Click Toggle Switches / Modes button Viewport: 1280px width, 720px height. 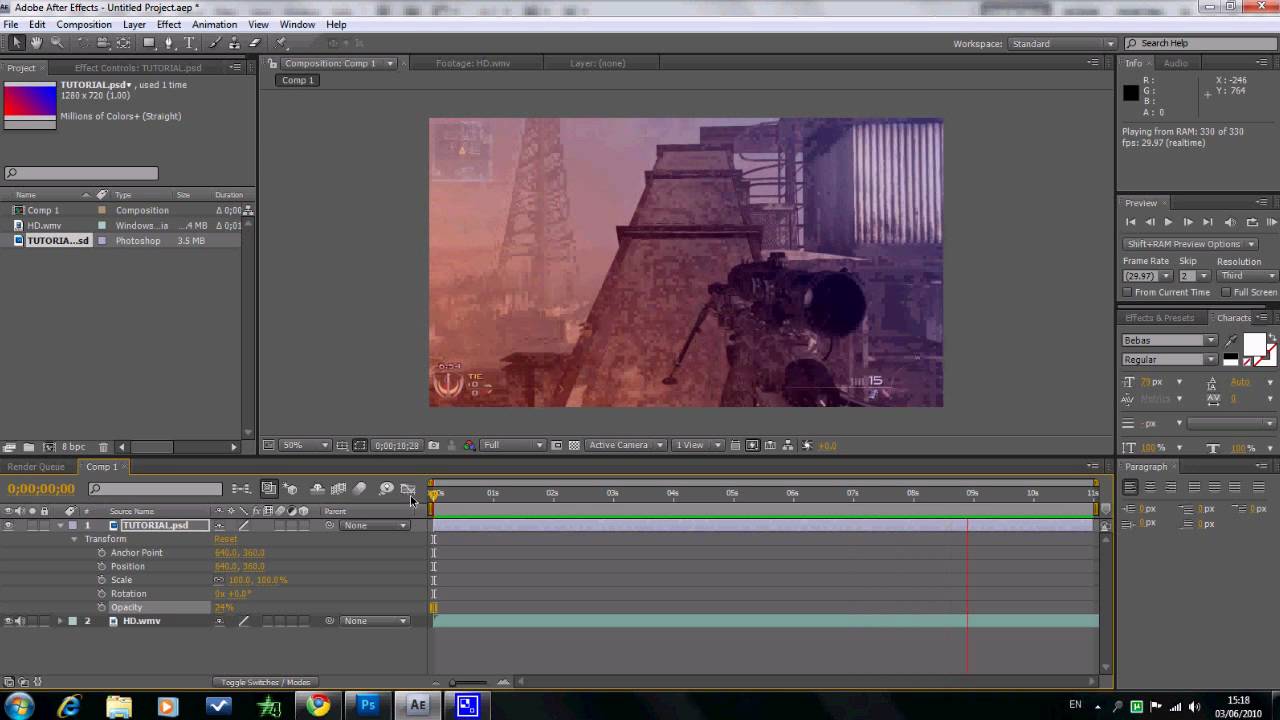[x=265, y=682]
